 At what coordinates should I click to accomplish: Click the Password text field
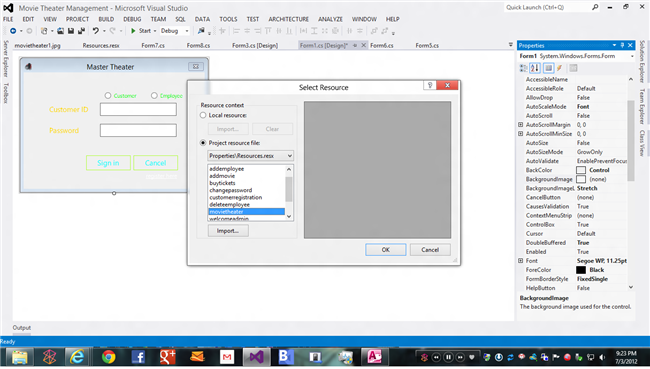point(138,130)
